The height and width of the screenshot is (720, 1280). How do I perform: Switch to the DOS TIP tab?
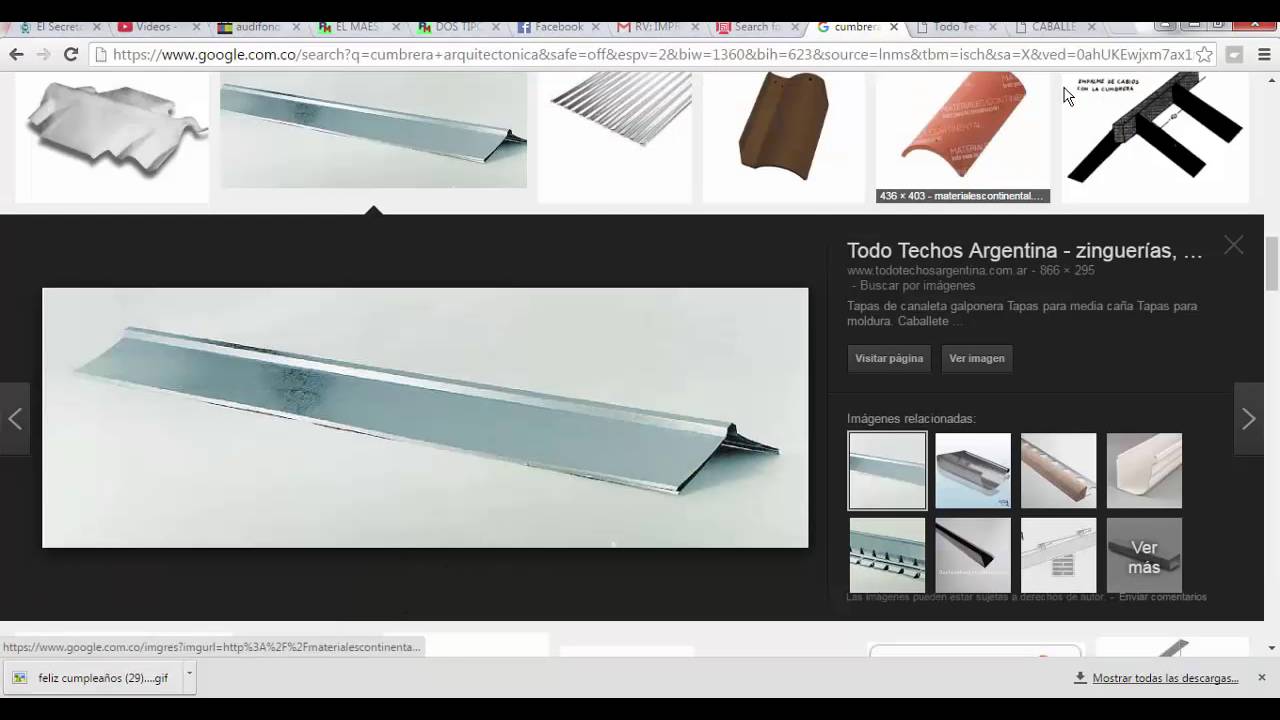(455, 27)
